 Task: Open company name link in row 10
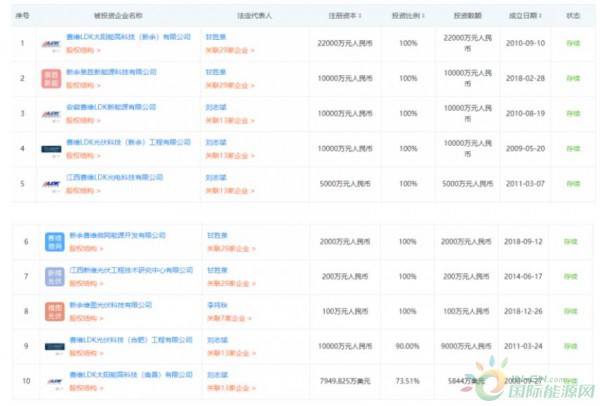[131, 375]
